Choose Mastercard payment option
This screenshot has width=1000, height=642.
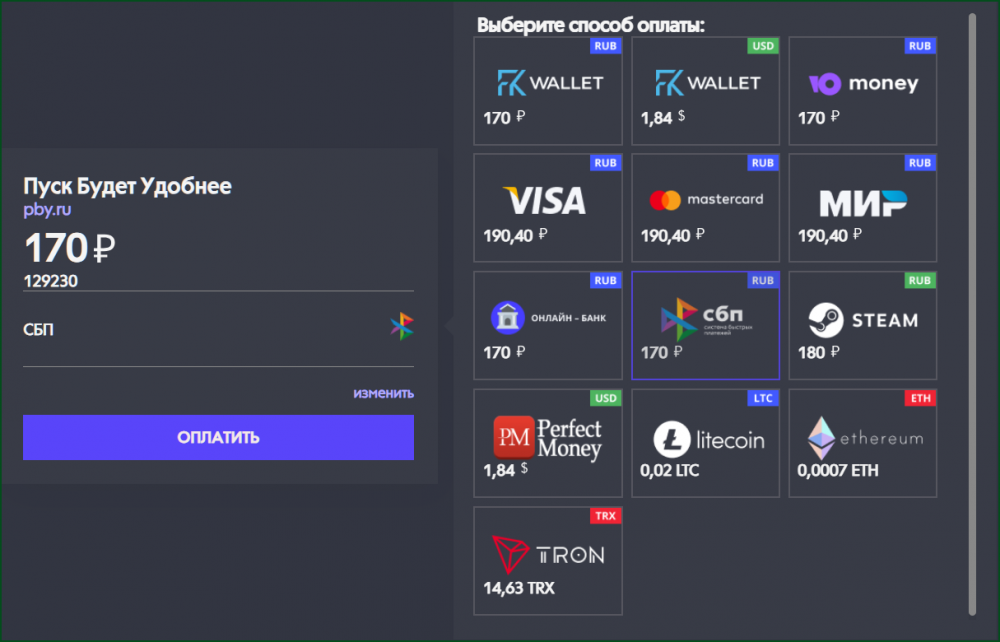(x=705, y=208)
